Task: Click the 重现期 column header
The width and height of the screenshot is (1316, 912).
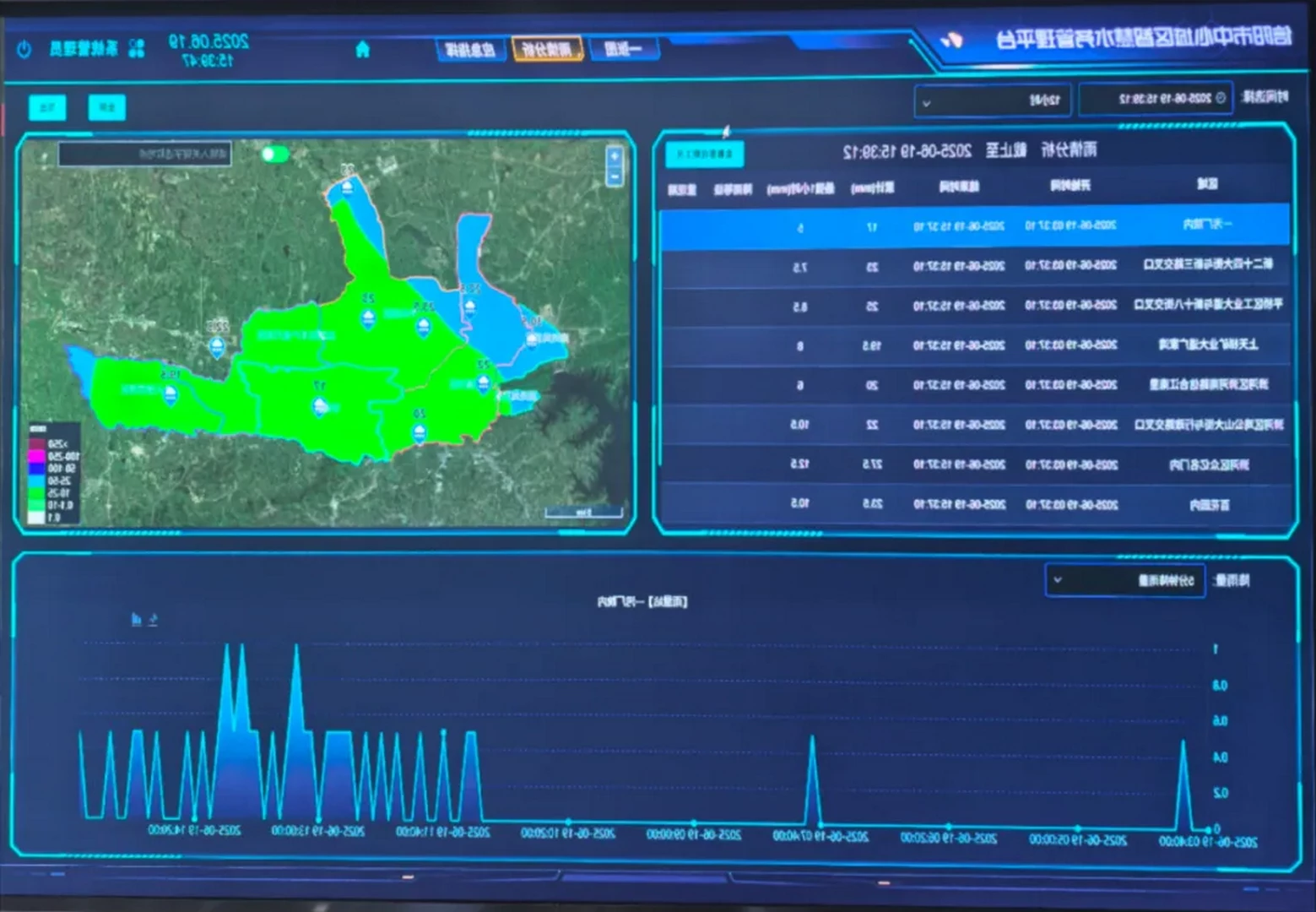Action: [x=682, y=190]
